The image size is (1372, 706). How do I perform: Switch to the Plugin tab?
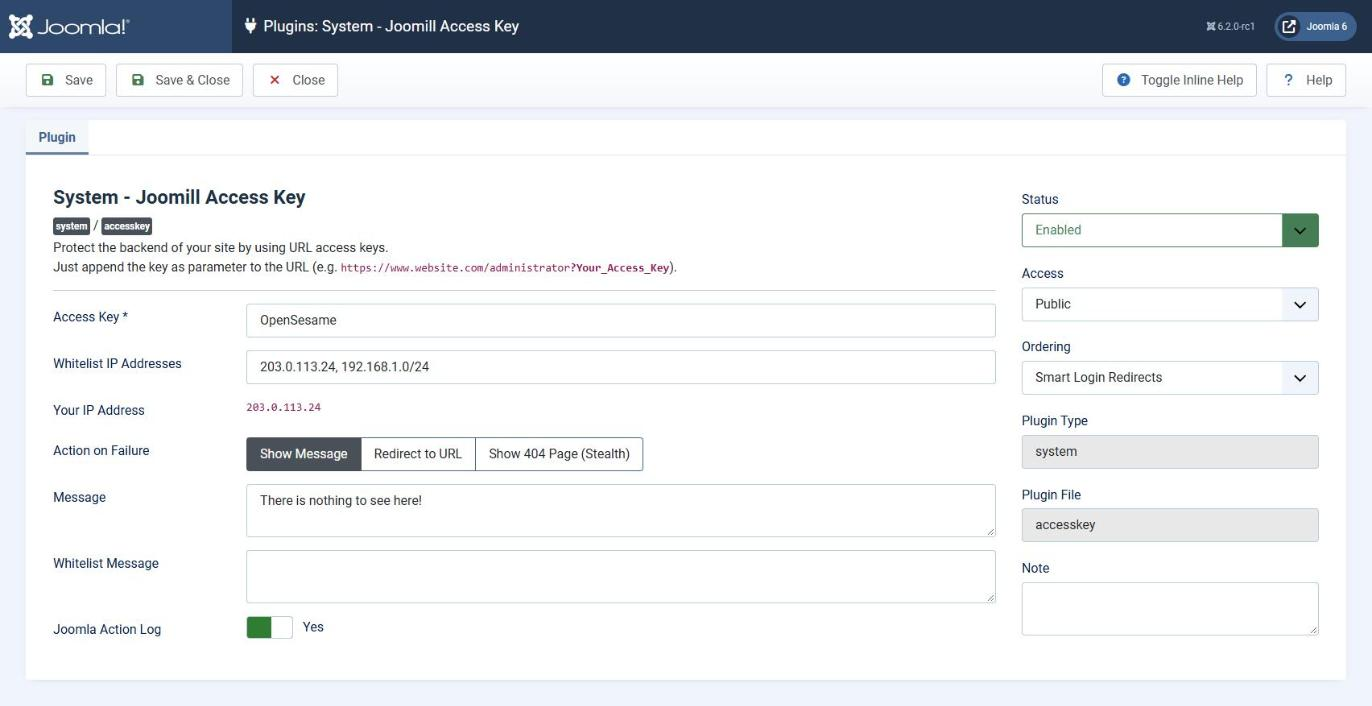(57, 137)
